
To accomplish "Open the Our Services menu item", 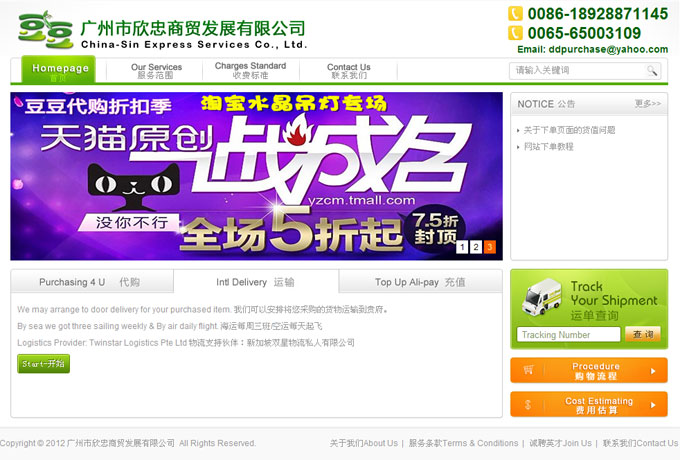I will (156, 71).
